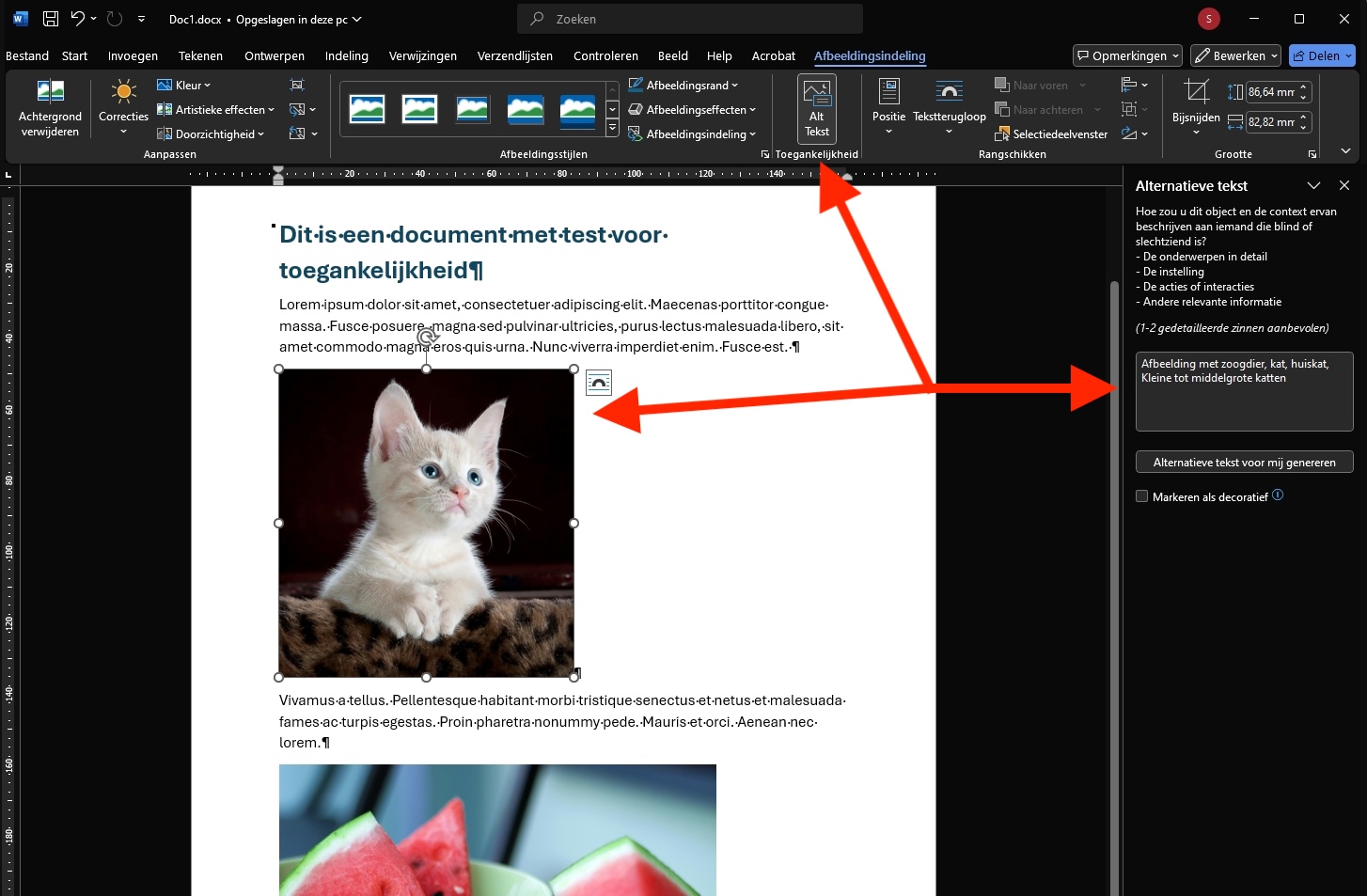This screenshot has height=896, width=1367.
Task: Open the Grootte dialog launcher
Action: (1312, 154)
